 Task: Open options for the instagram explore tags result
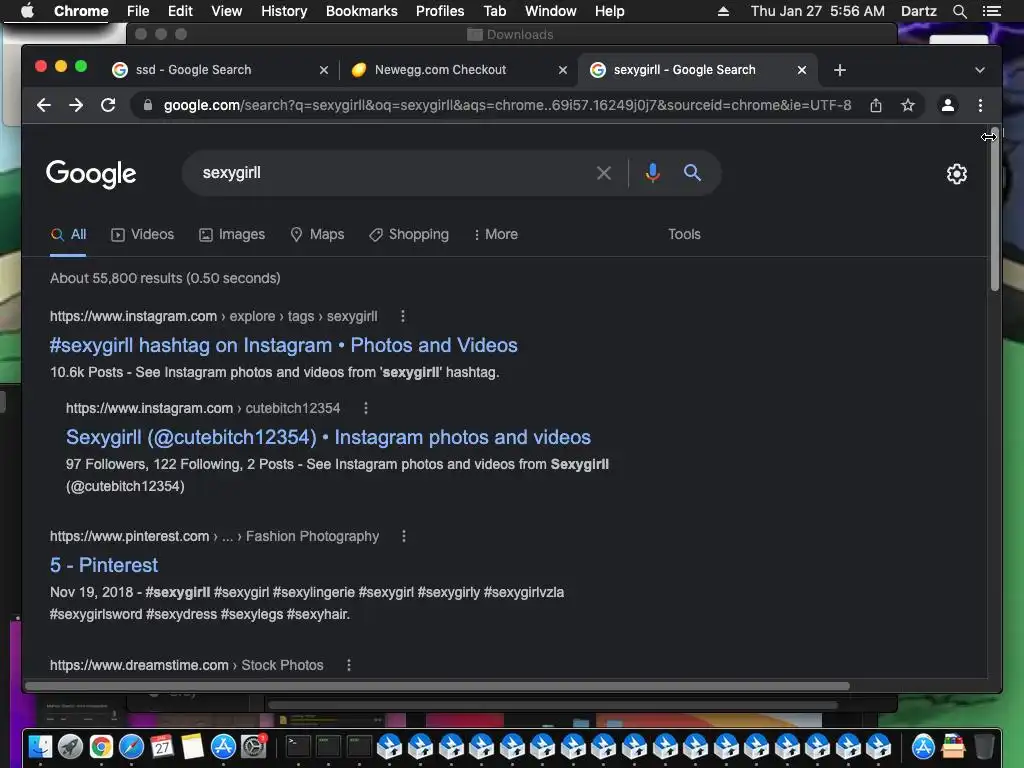[x=403, y=316]
